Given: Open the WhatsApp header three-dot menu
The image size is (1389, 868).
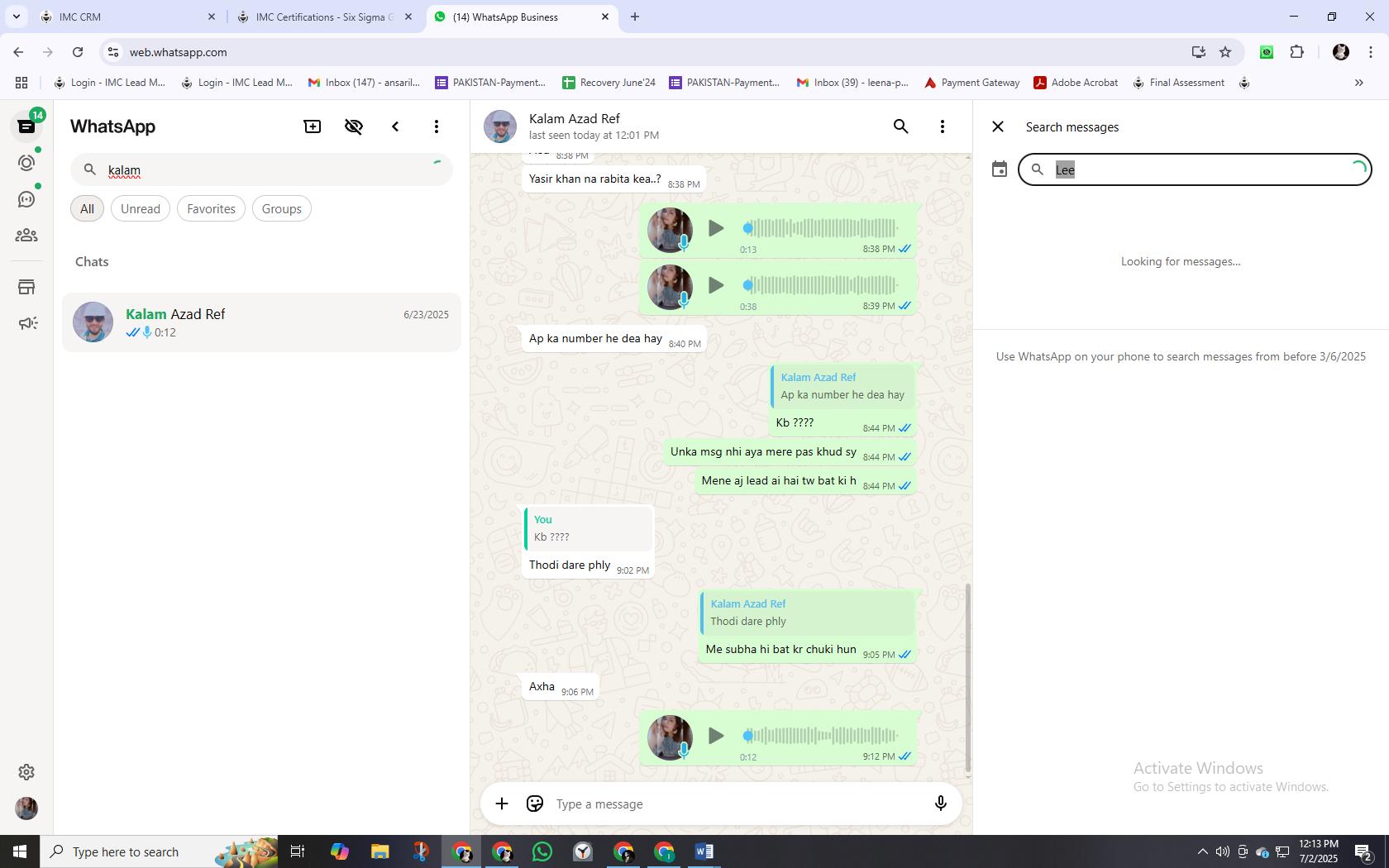Looking at the screenshot, I should click(x=437, y=126).
